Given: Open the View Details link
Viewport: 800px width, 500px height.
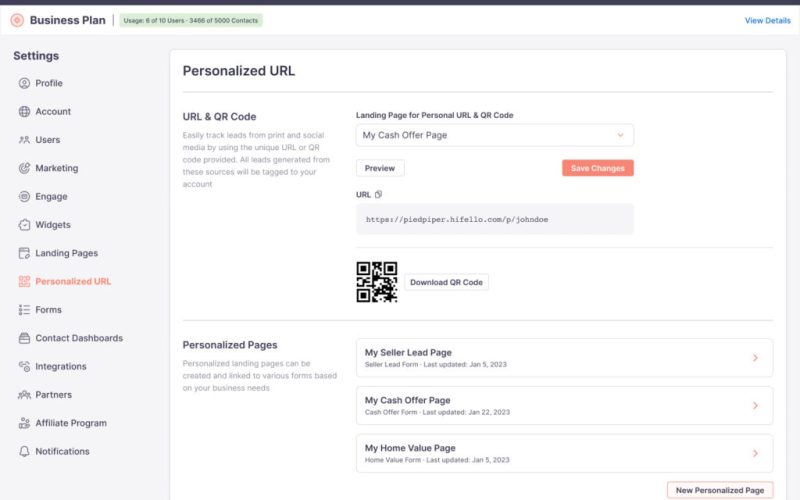Looking at the screenshot, I should [767, 20].
